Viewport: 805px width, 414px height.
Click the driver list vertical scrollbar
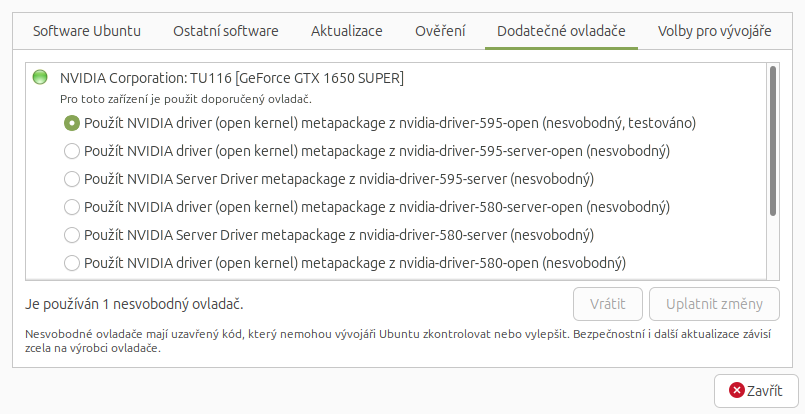point(772,140)
